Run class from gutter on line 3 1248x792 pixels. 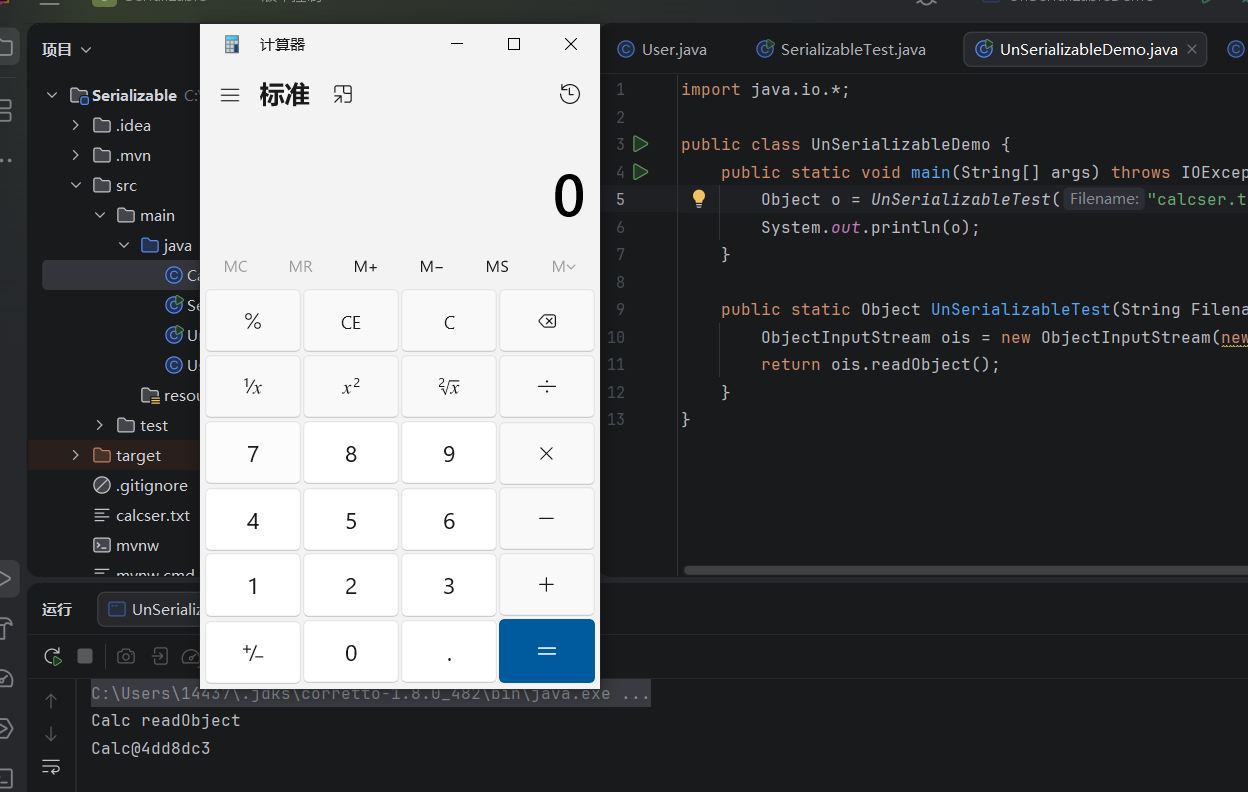click(x=641, y=144)
